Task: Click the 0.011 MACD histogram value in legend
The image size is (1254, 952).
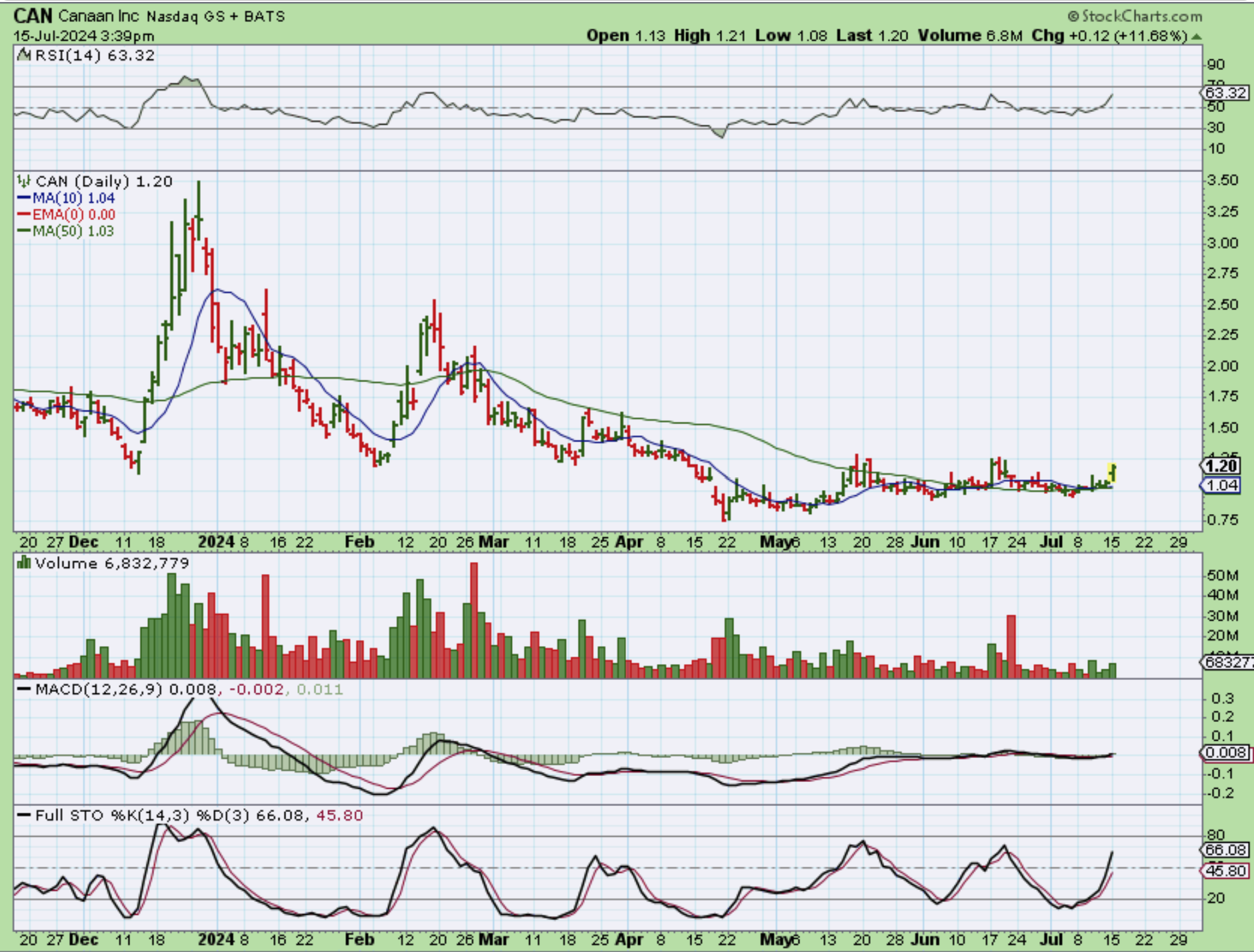Action: click(x=319, y=689)
